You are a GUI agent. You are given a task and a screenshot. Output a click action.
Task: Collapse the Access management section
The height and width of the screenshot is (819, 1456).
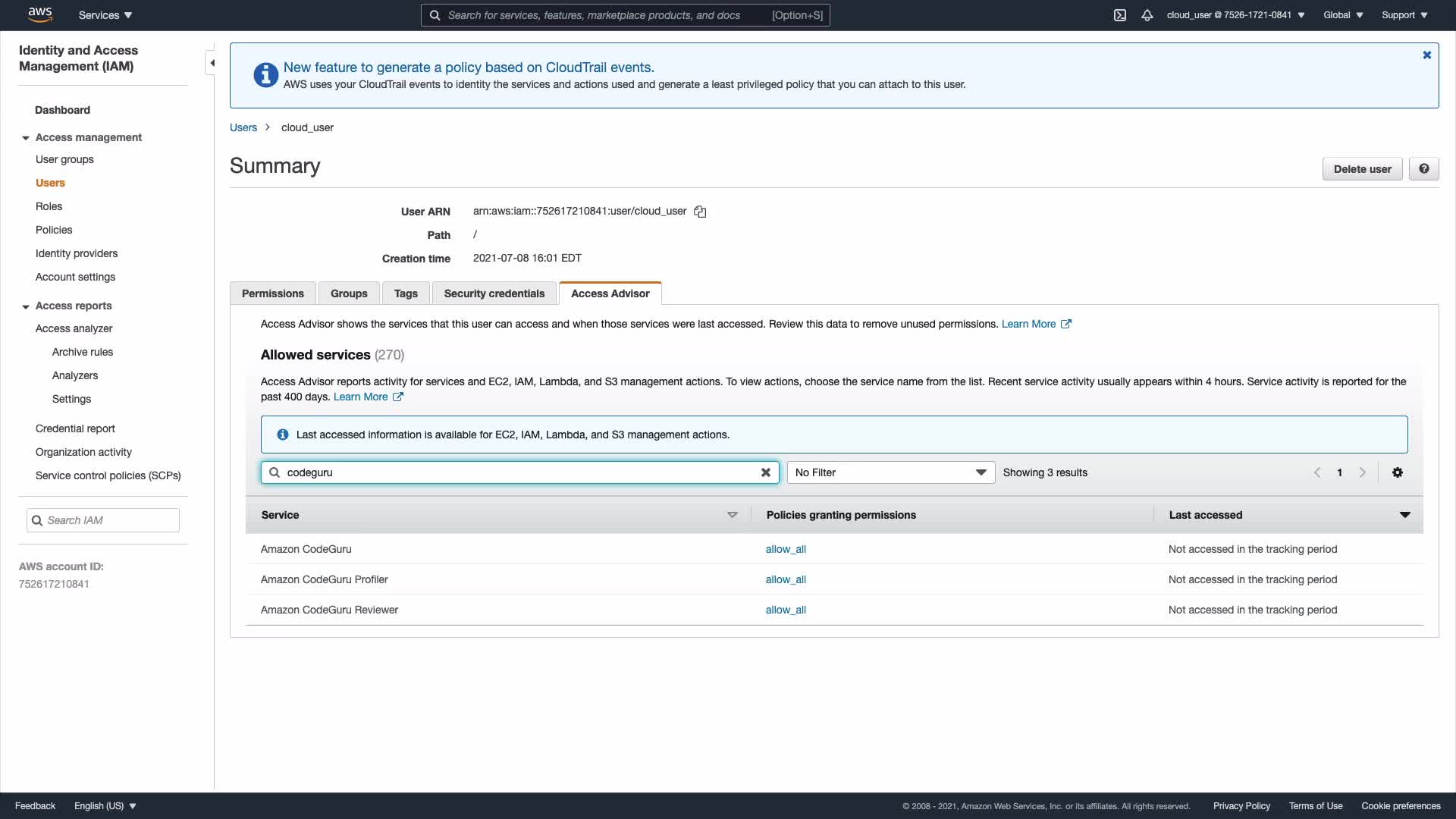(26, 138)
